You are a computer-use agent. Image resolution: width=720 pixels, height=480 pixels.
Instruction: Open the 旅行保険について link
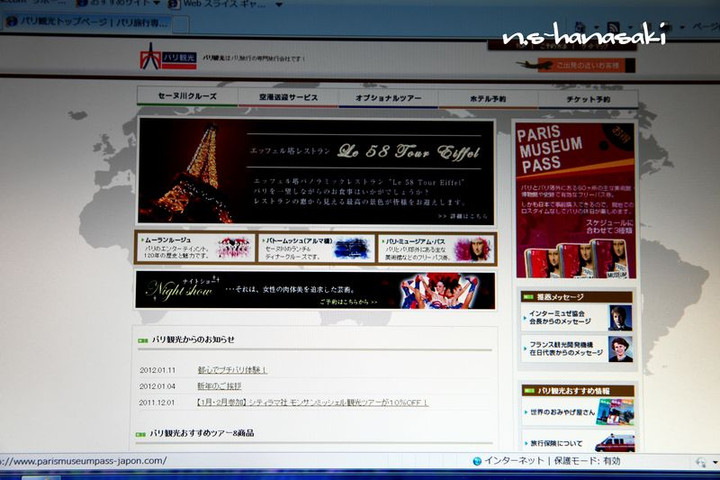[x=556, y=443]
